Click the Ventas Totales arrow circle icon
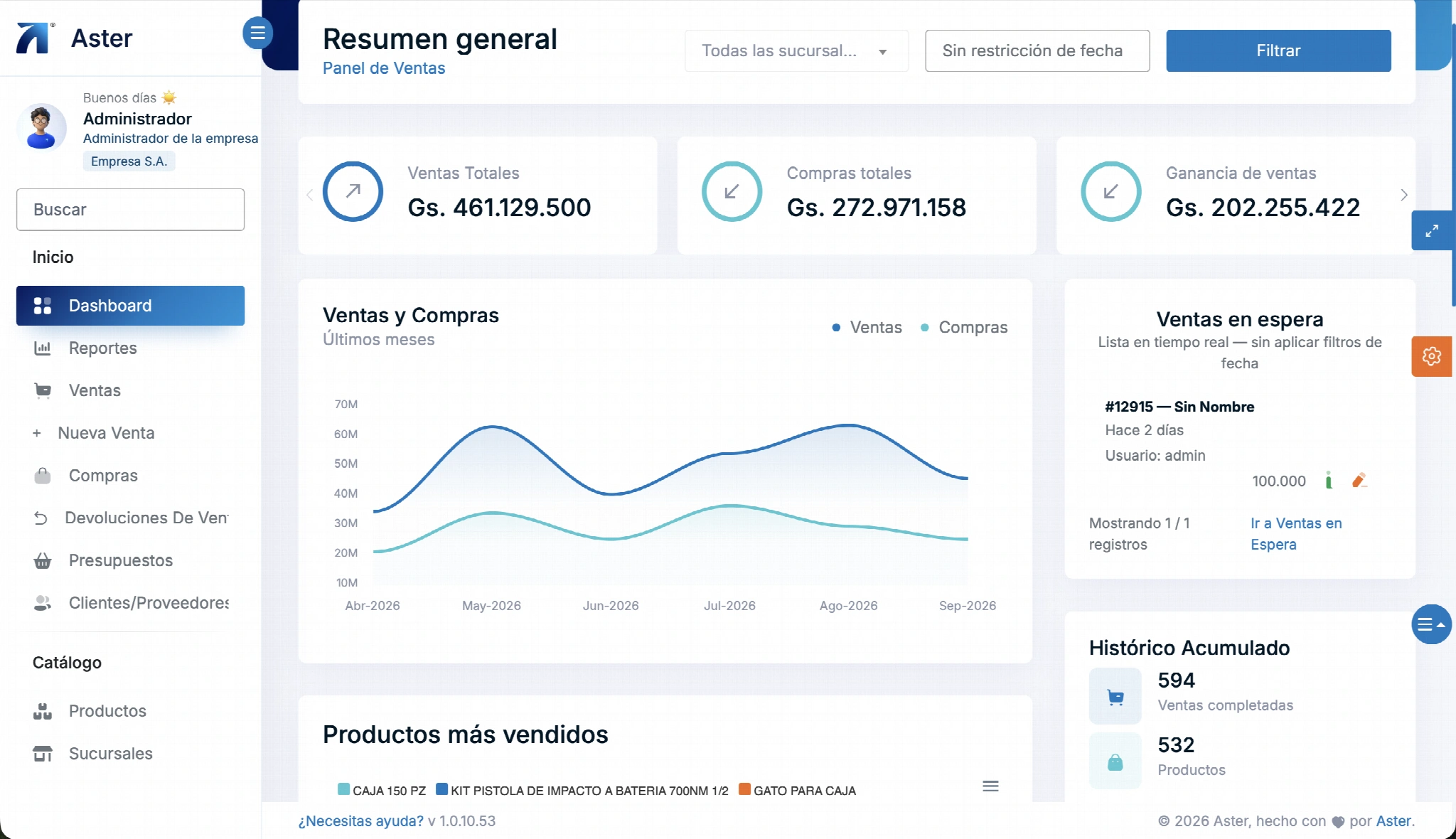 tap(353, 191)
